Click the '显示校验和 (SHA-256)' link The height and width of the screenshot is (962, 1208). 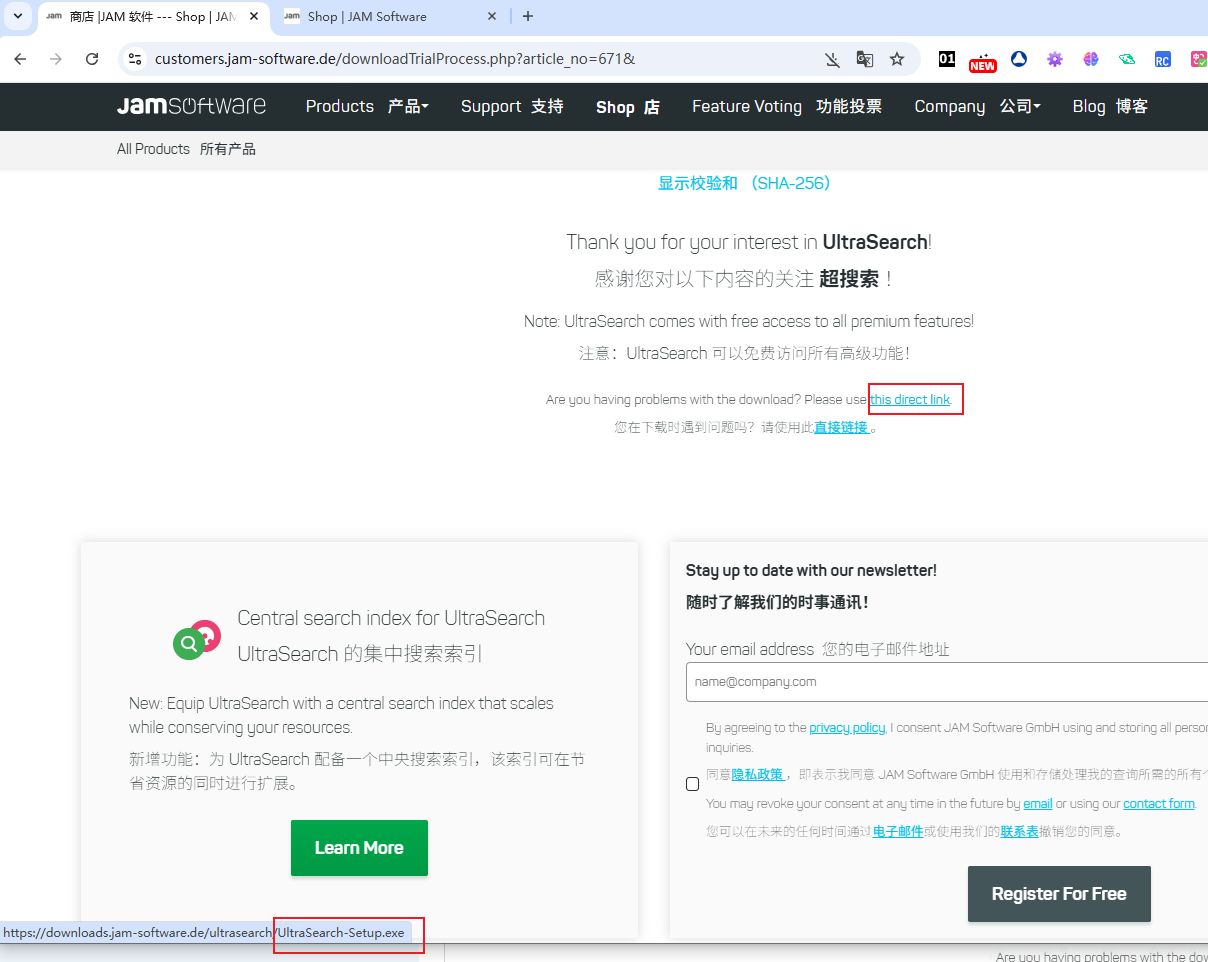point(745,183)
